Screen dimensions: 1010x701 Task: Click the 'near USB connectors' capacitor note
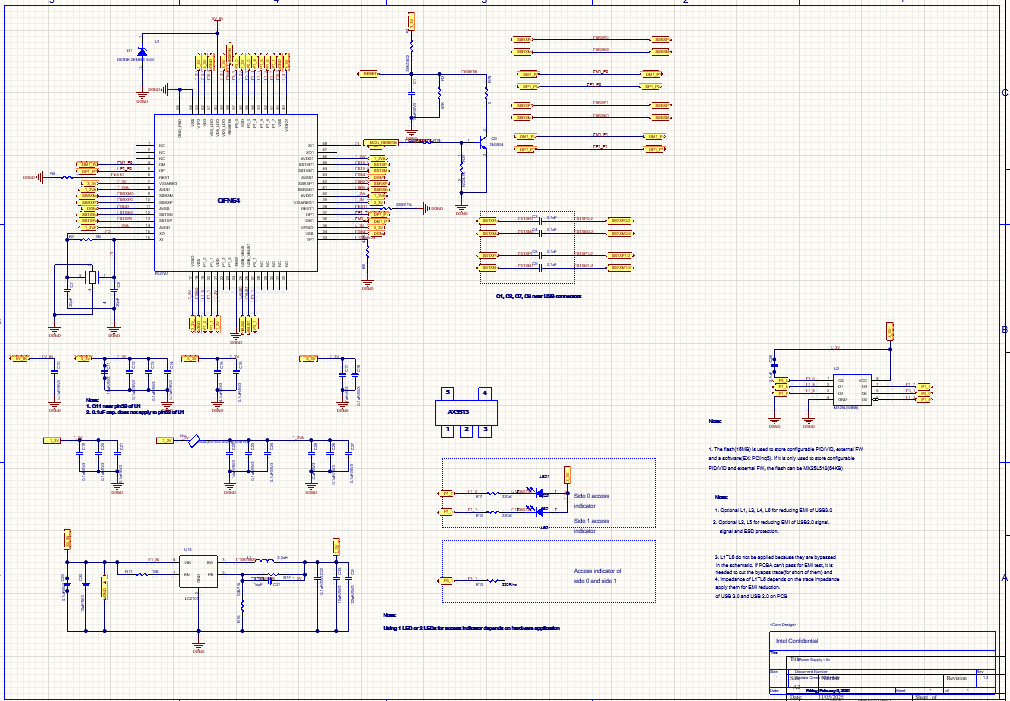click(538, 296)
